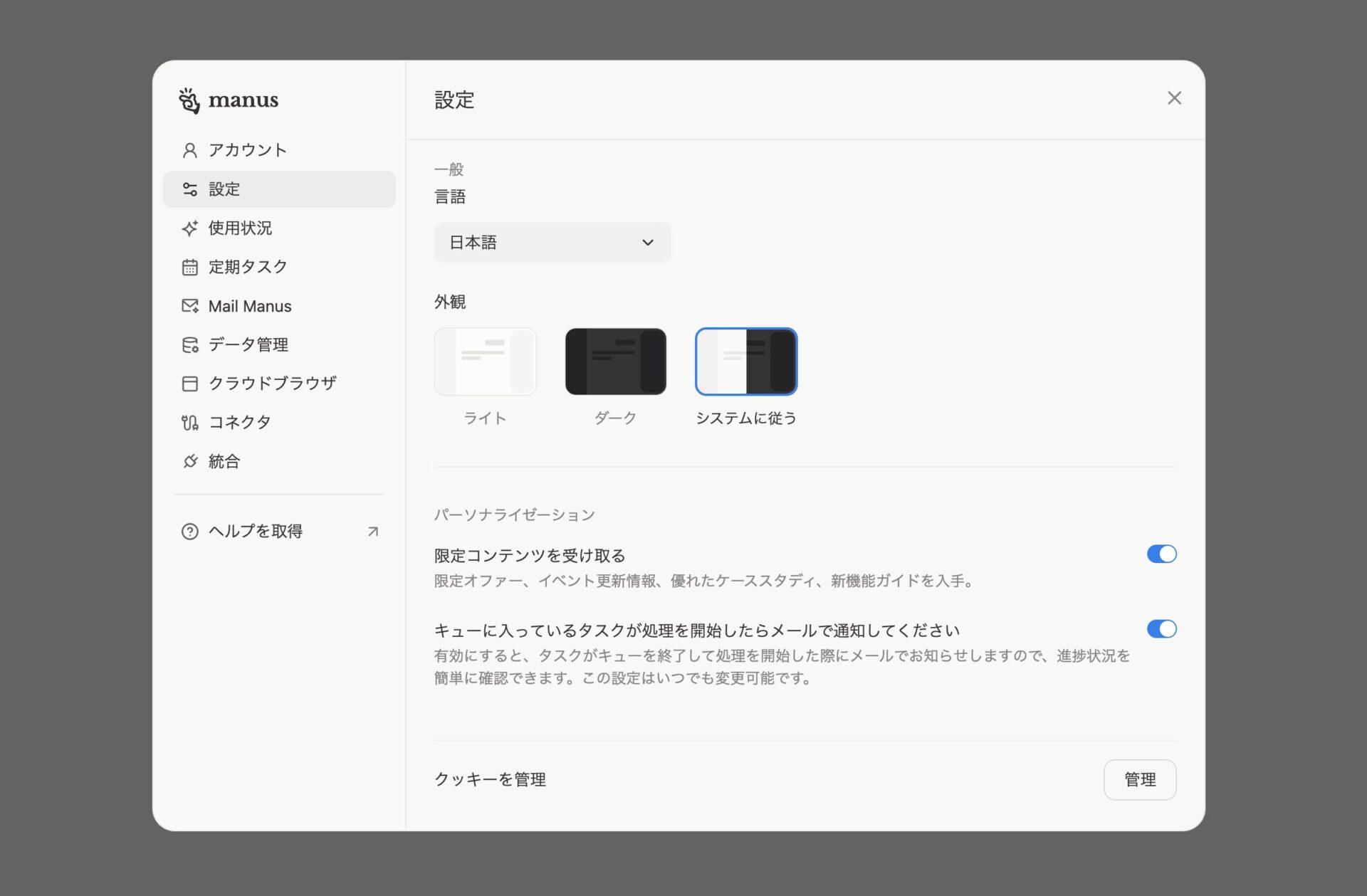
Task: Click the Mail Manus envelope icon
Action: (x=189, y=305)
